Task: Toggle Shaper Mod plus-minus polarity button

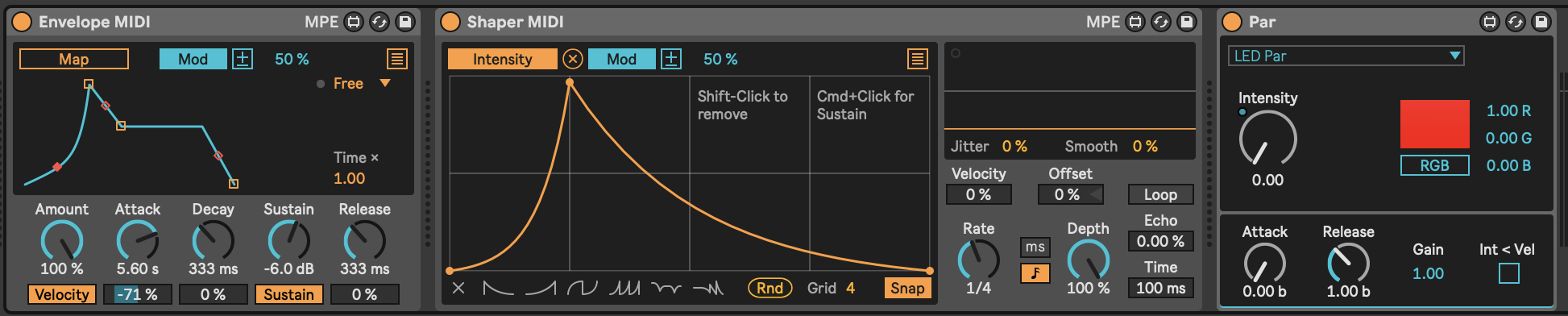Action: point(671,59)
